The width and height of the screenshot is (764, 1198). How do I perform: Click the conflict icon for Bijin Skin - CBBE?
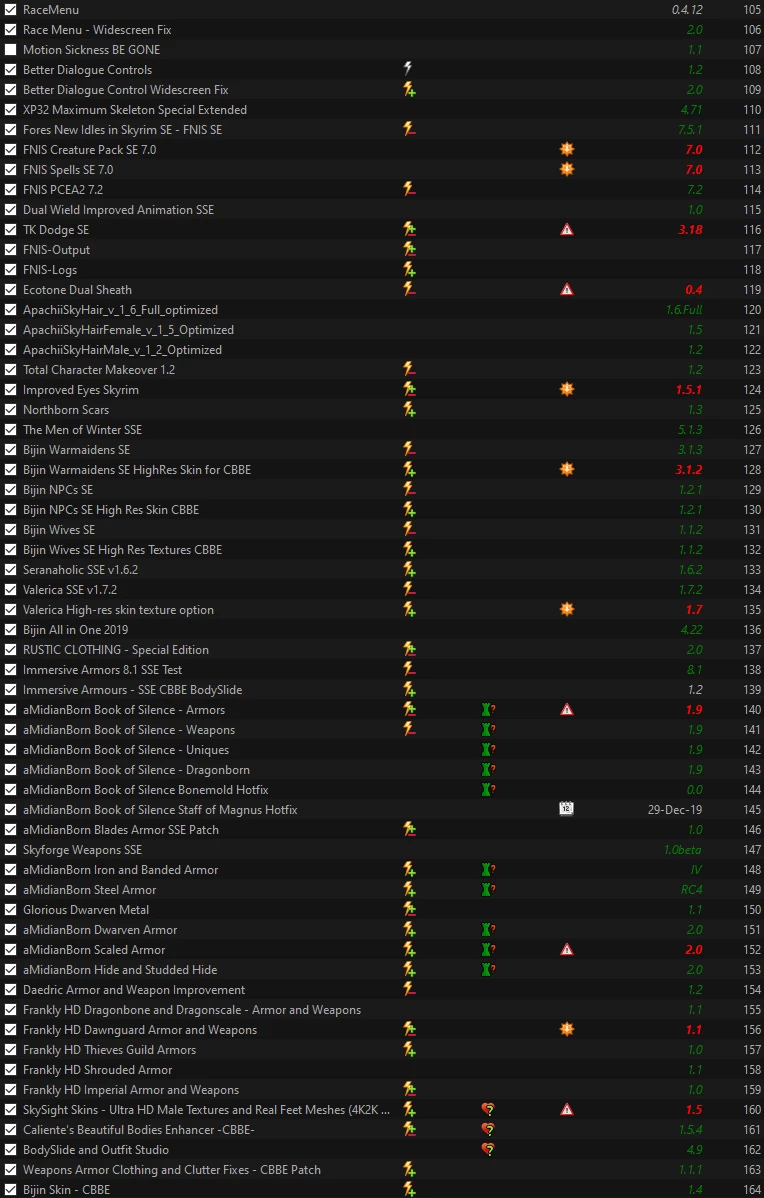click(410, 1189)
